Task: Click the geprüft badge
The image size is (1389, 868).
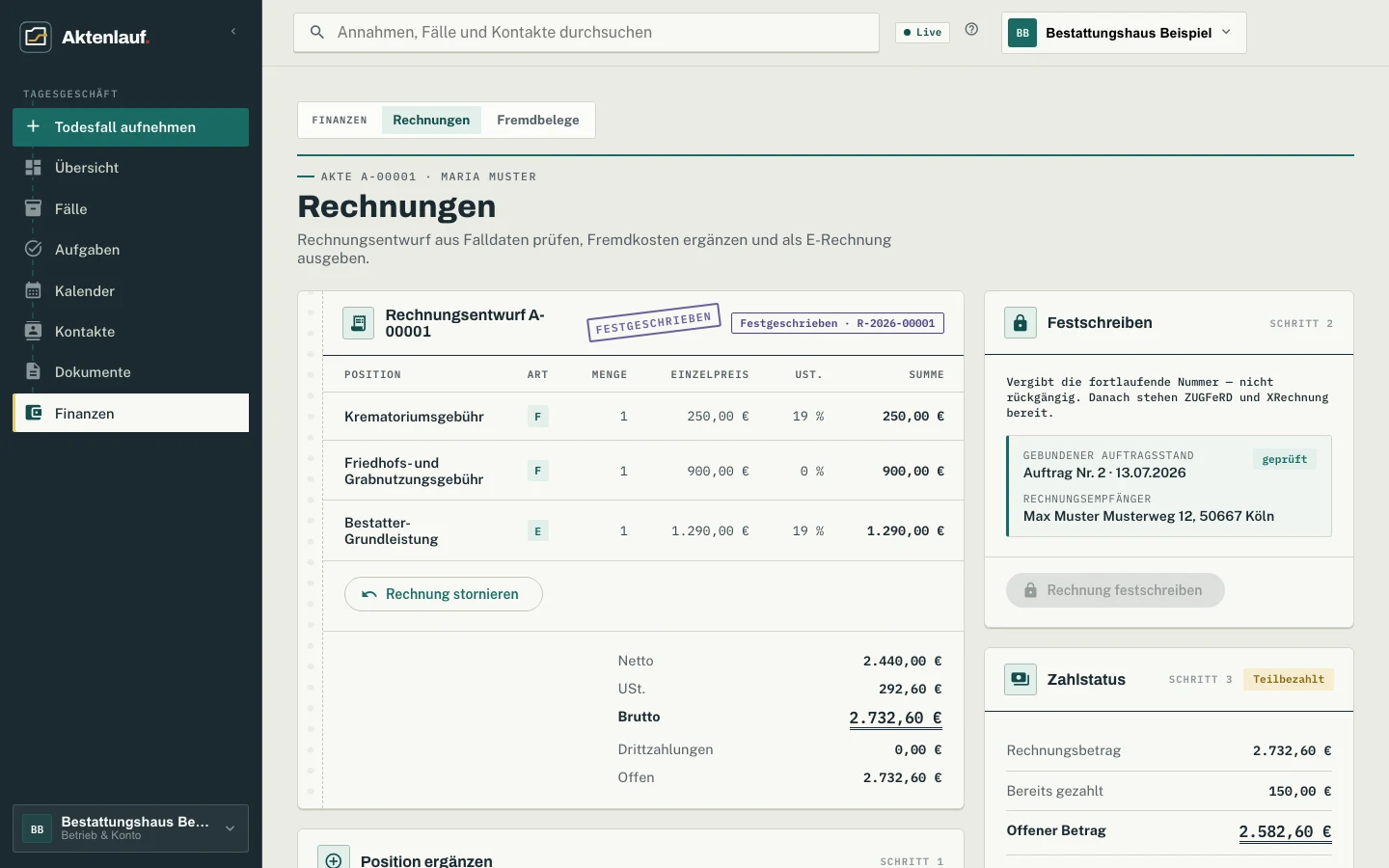Action: click(1285, 459)
